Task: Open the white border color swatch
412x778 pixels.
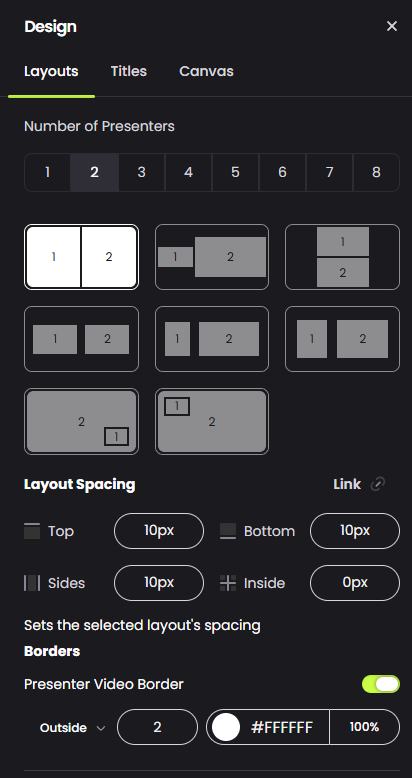Action: tap(226, 727)
